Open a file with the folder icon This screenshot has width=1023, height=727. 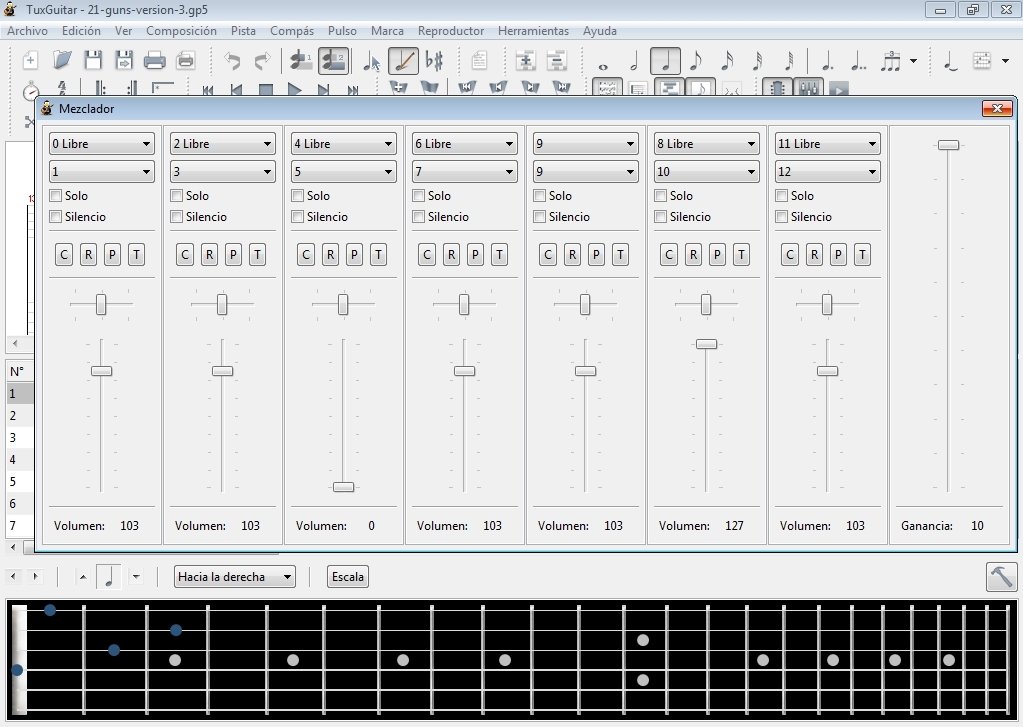point(62,61)
